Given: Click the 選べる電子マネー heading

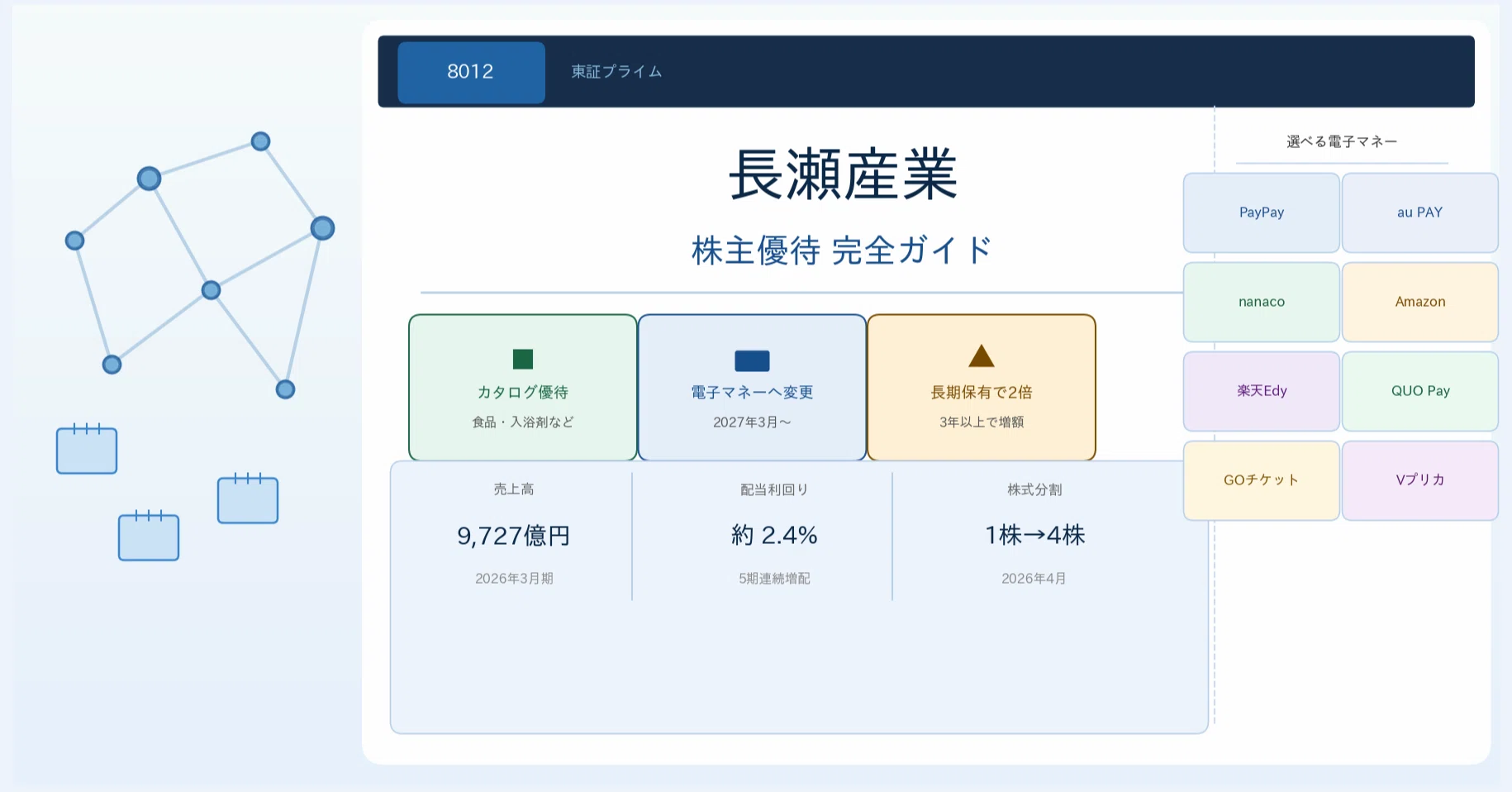Looking at the screenshot, I should tap(1342, 141).
